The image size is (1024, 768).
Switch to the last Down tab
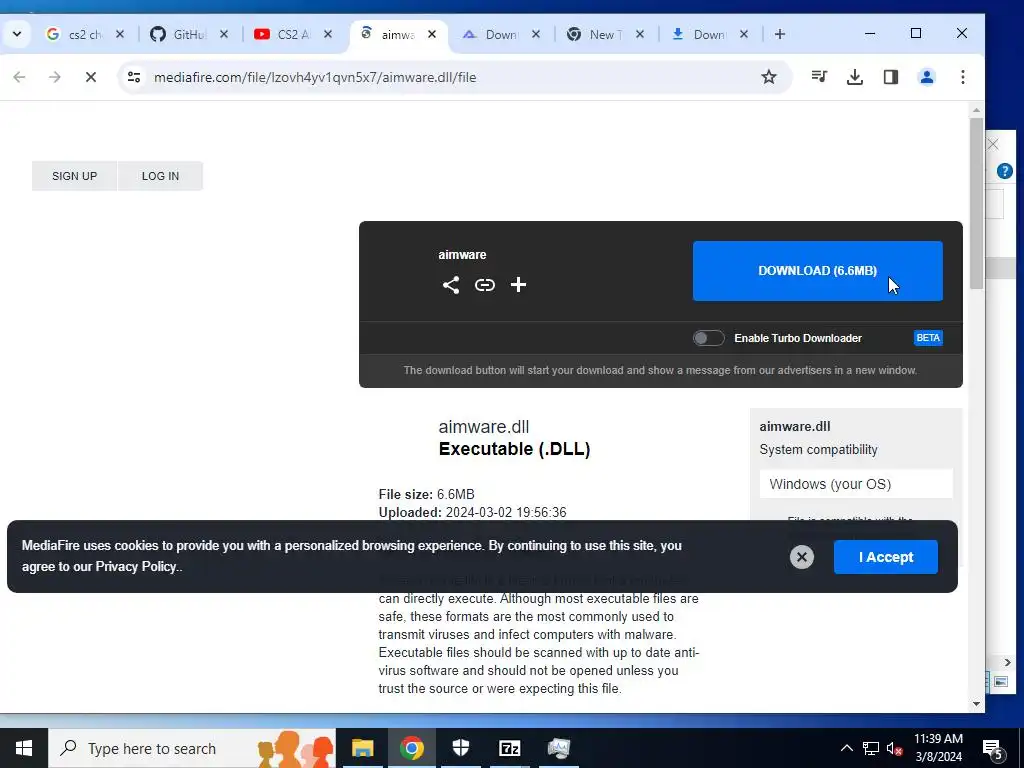[711, 34]
